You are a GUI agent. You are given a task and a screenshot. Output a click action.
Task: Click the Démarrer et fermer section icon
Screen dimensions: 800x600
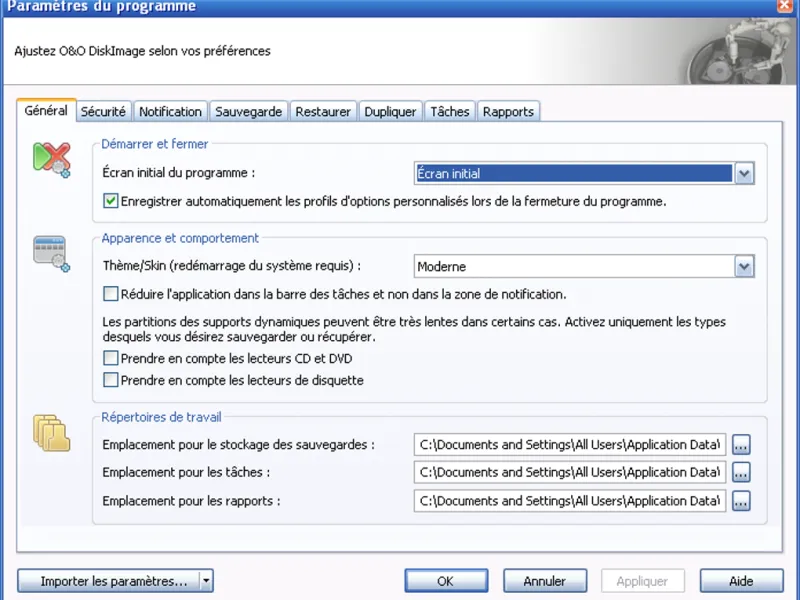click(52, 160)
